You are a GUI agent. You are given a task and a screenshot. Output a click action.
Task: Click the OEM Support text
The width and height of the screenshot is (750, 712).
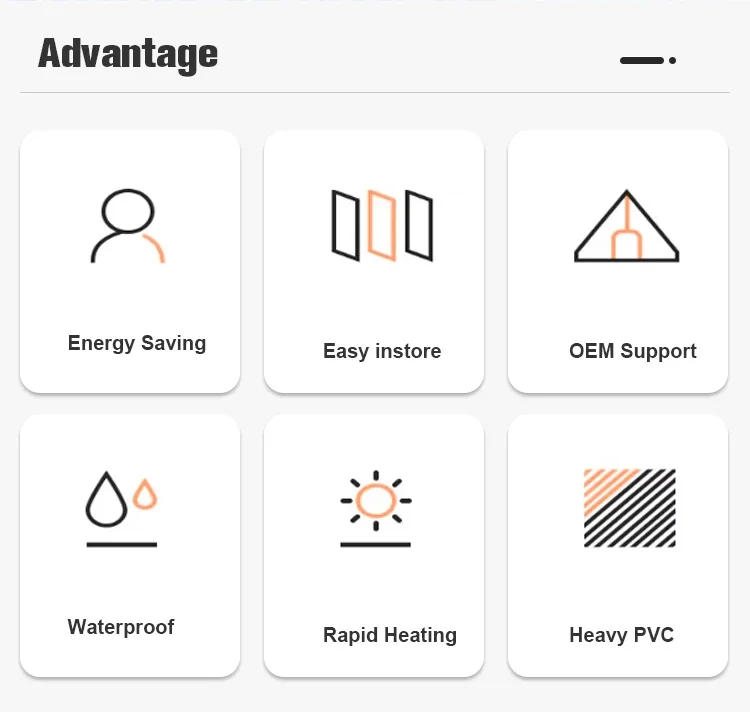(632, 351)
